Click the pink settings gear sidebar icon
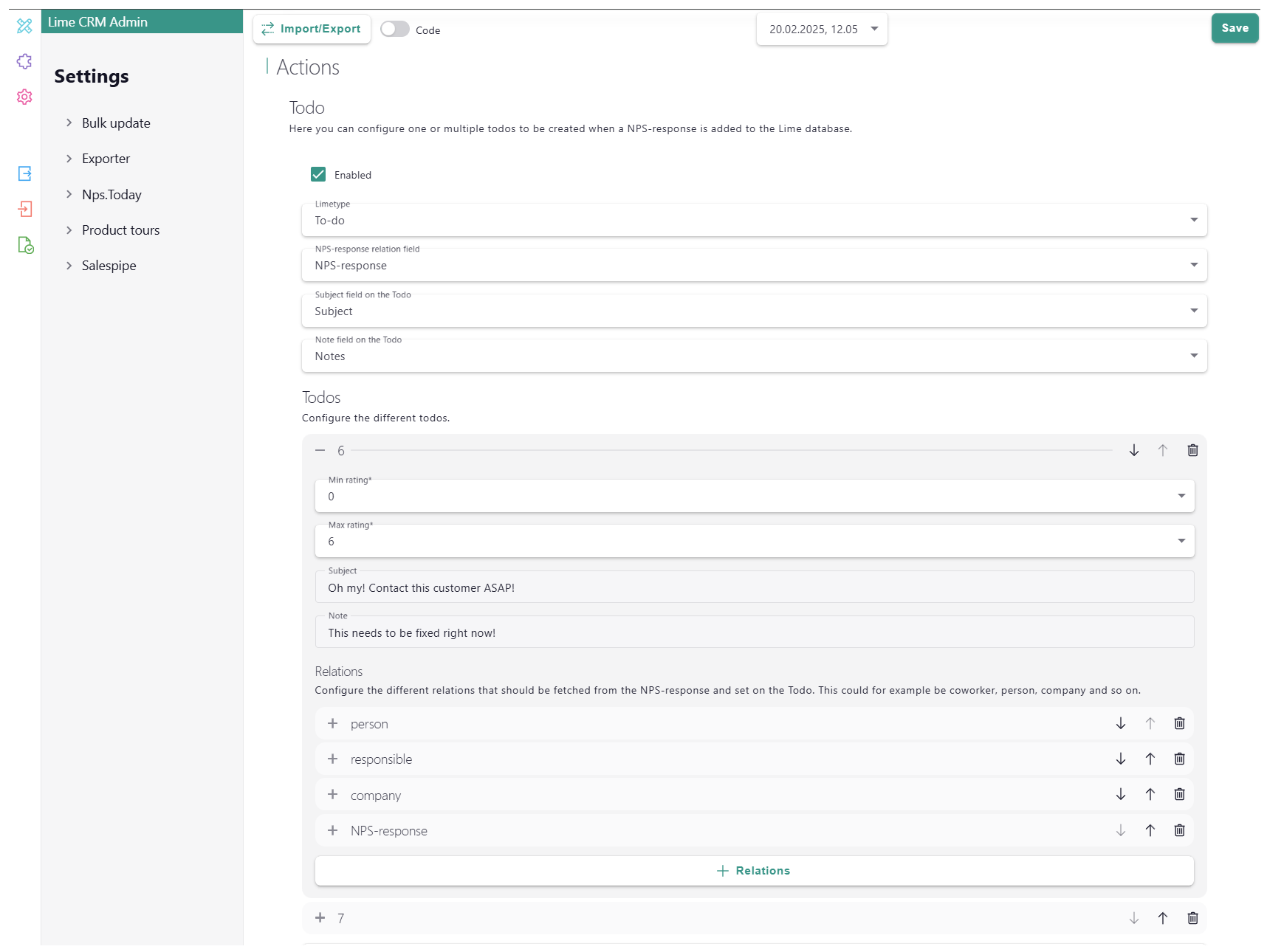 tap(24, 97)
